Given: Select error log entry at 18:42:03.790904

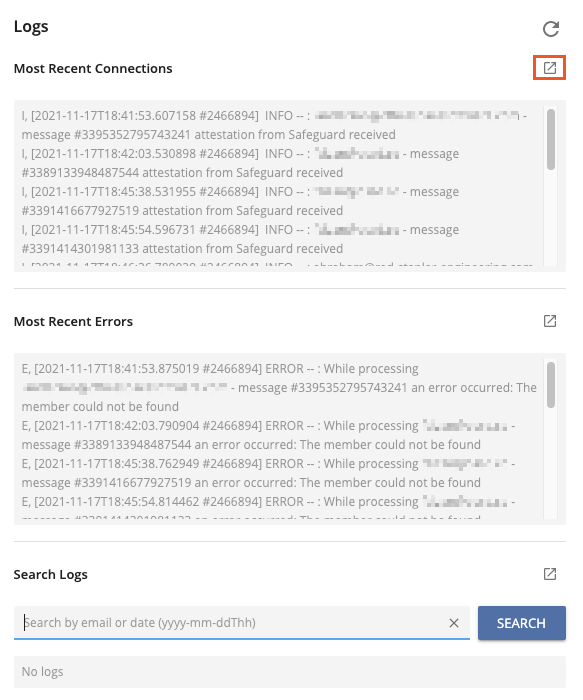Looking at the screenshot, I should coord(268,435).
